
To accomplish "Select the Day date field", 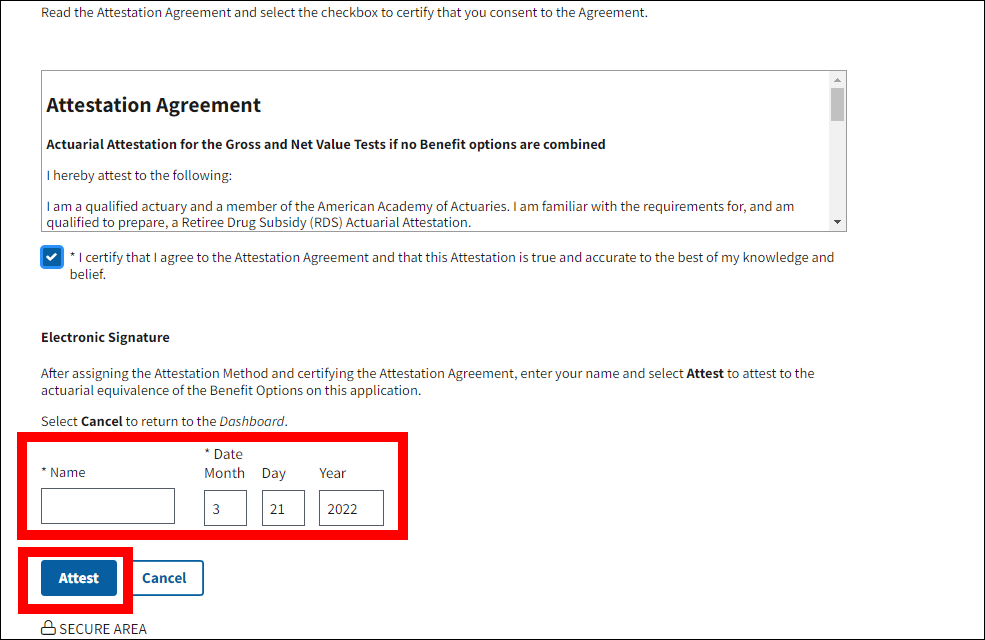I will 283,508.
